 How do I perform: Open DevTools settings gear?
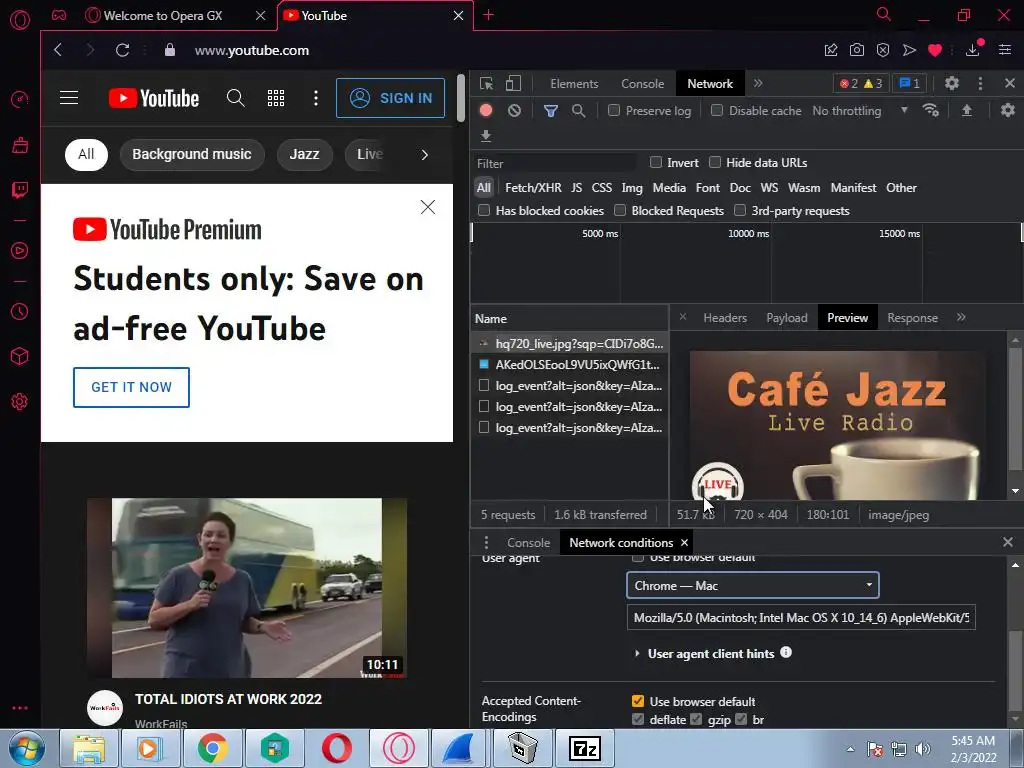click(952, 84)
